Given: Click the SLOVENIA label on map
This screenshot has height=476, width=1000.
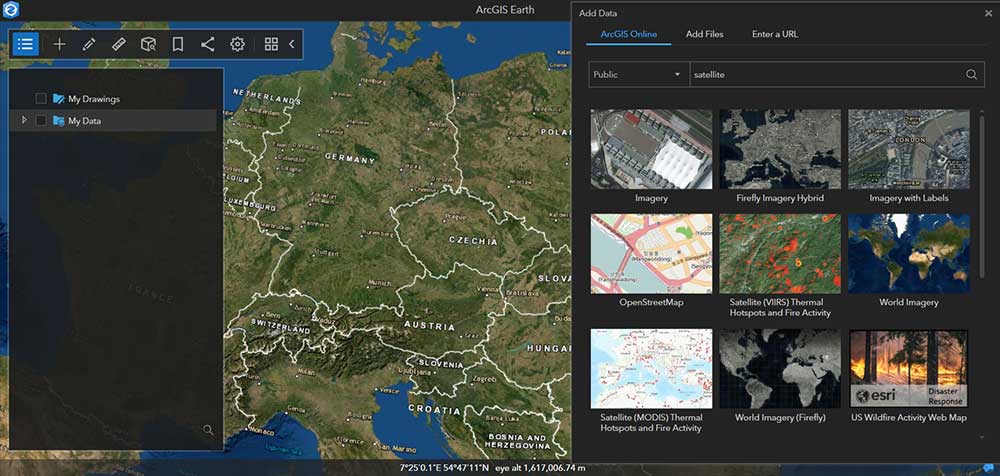Looking at the screenshot, I should pos(441,364).
